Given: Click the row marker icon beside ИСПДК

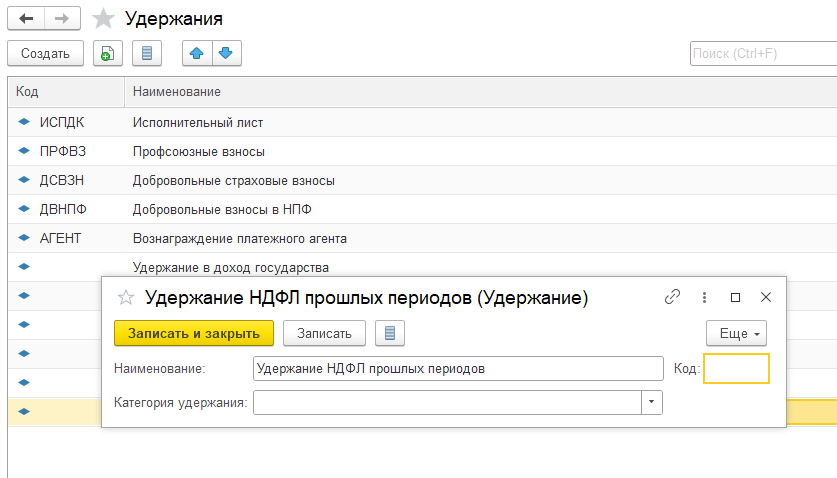Looking at the screenshot, I should pyautogui.click(x=24, y=122).
